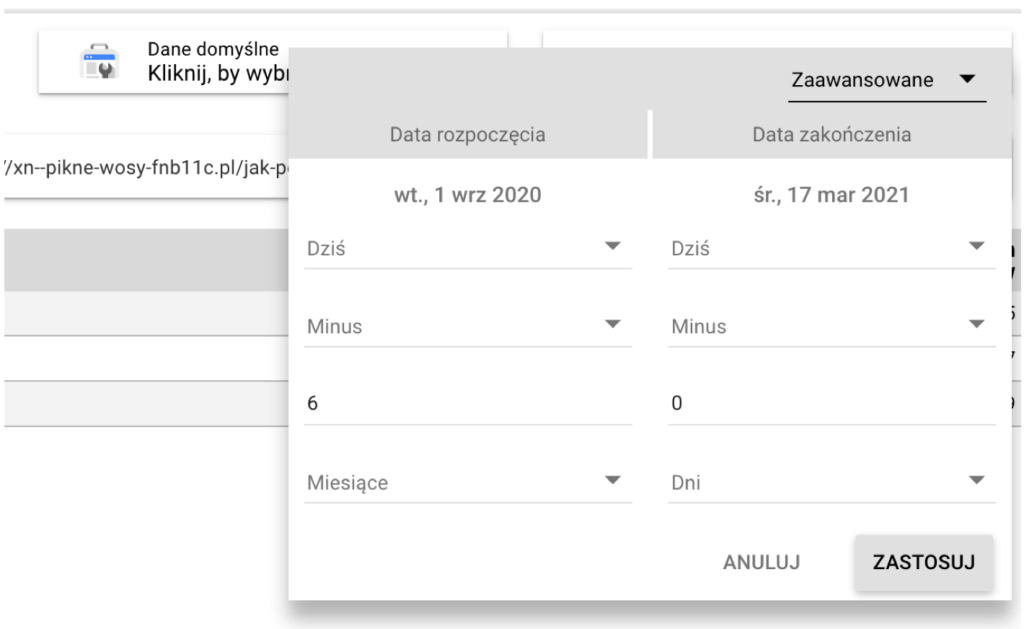Image resolution: width=1024 pixels, height=629 pixels.
Task: Click the start date wt., 1 wrz 2020
Action: (x=468, y=195)
